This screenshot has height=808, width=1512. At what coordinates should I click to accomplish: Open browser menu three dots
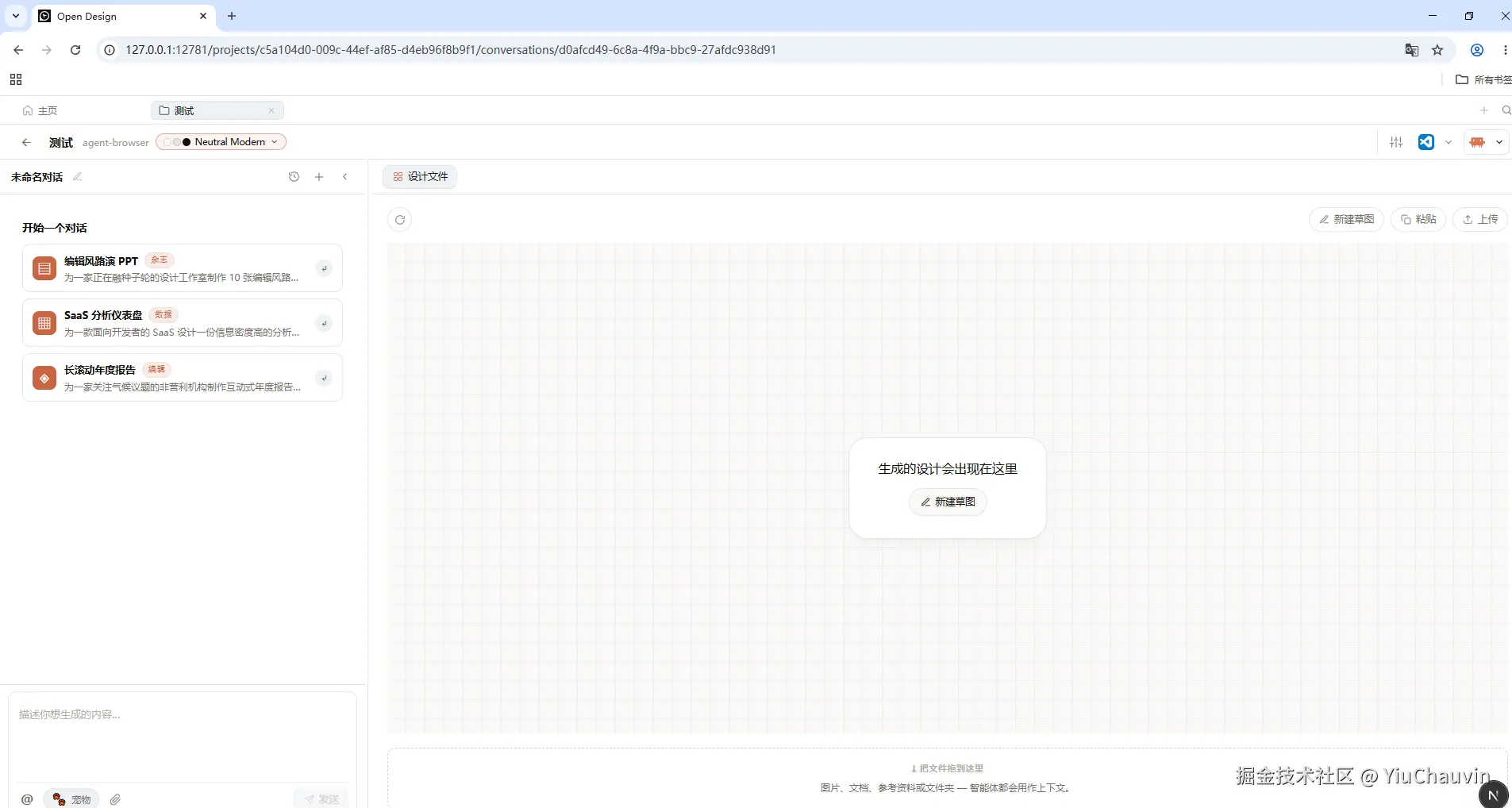tap(1505, 50)
